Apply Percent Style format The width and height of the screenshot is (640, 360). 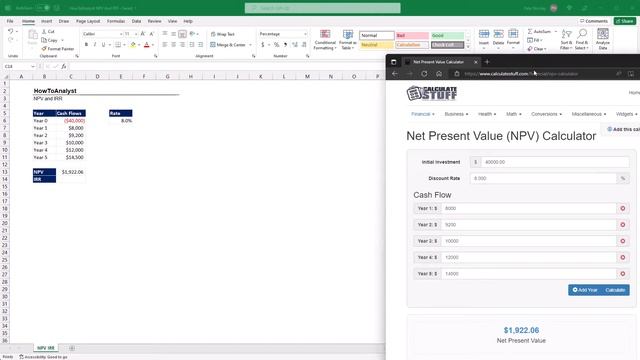click(276, 44)
